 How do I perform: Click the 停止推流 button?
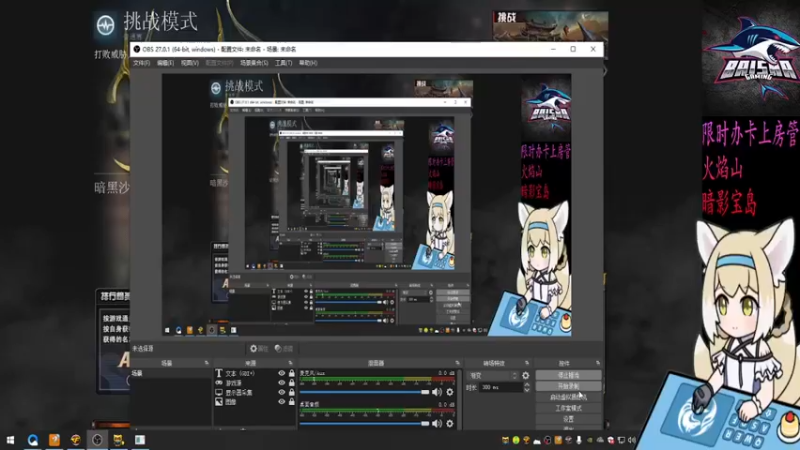[x=568, y=375]
